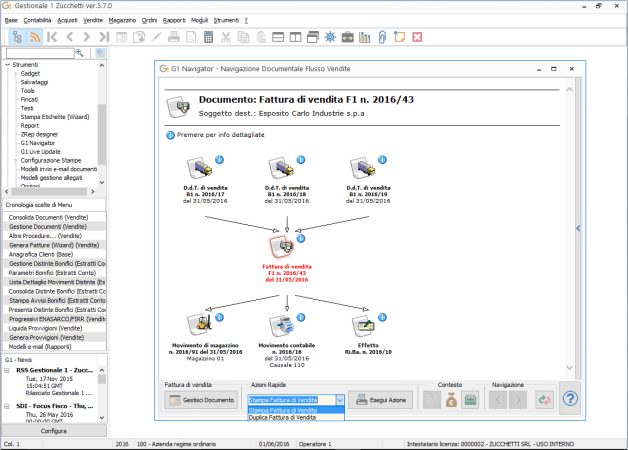The width and height of the screenshot is (628, 450).
Task: Open the Vendite menu
Action: coord(93,20)
